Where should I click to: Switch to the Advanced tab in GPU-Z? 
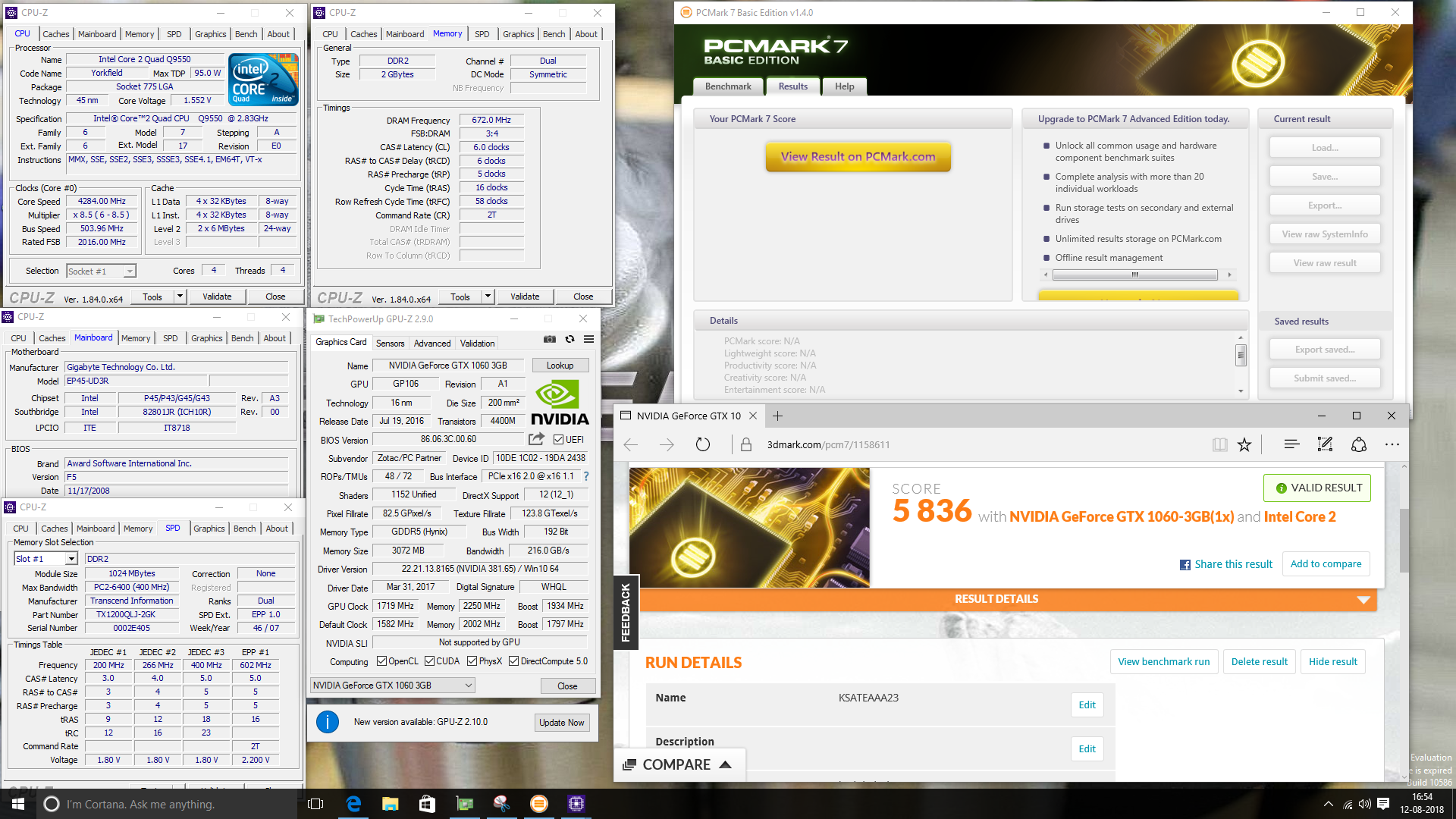432,344
